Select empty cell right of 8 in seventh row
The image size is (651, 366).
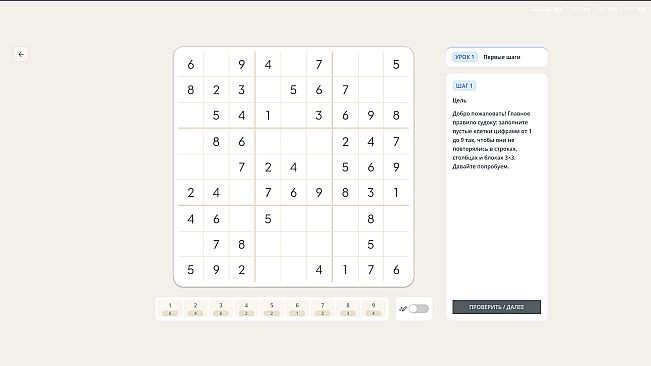tap(396, 219)
